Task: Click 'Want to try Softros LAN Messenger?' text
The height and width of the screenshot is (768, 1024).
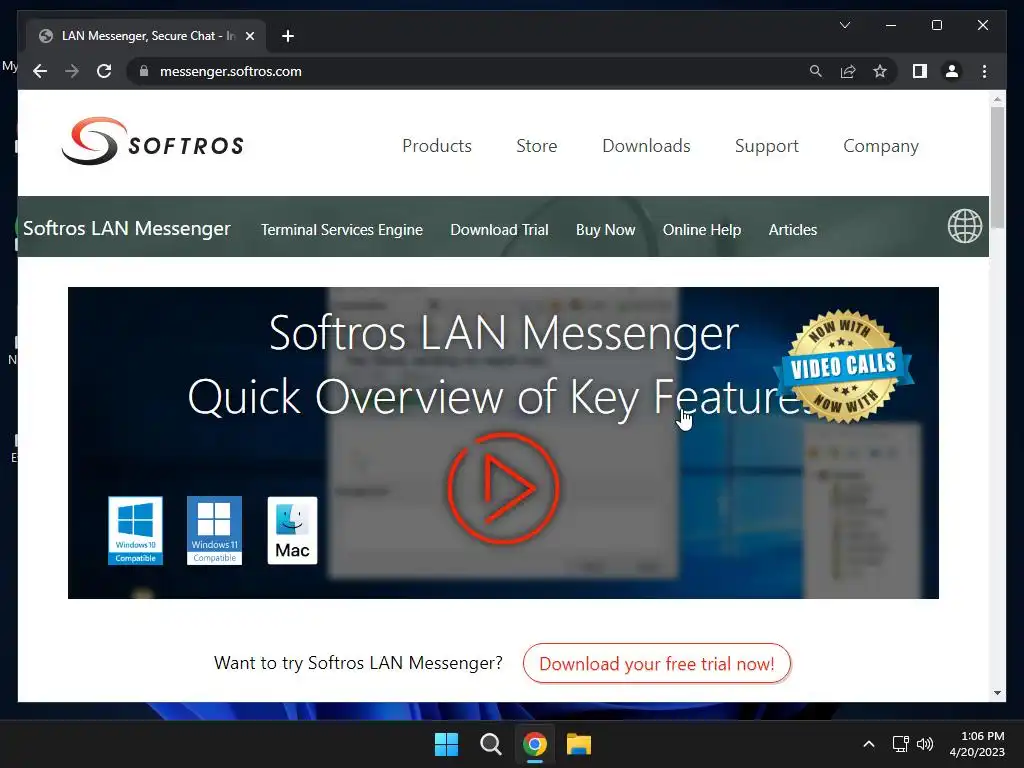Action: tap(358, 663)
